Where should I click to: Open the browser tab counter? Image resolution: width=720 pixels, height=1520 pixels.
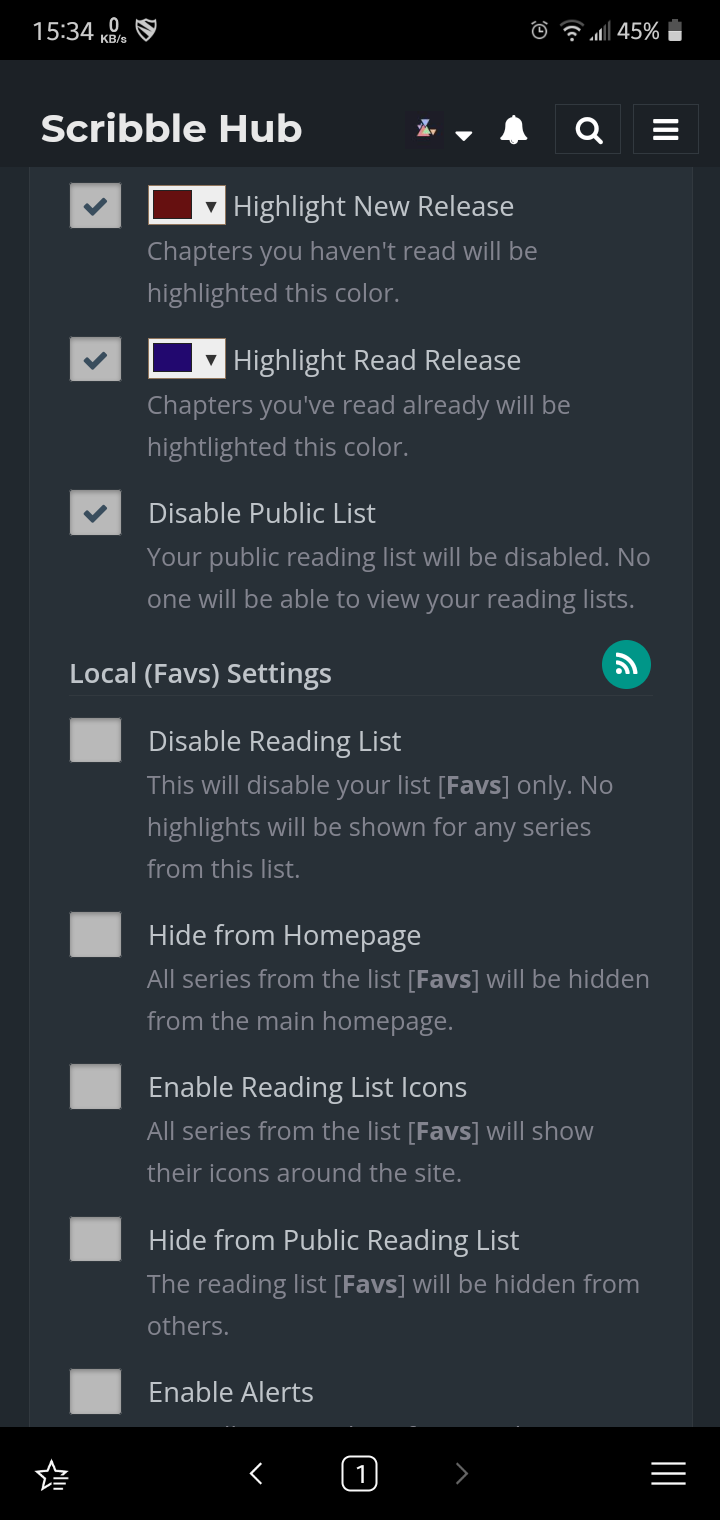tap(359, 1473)
